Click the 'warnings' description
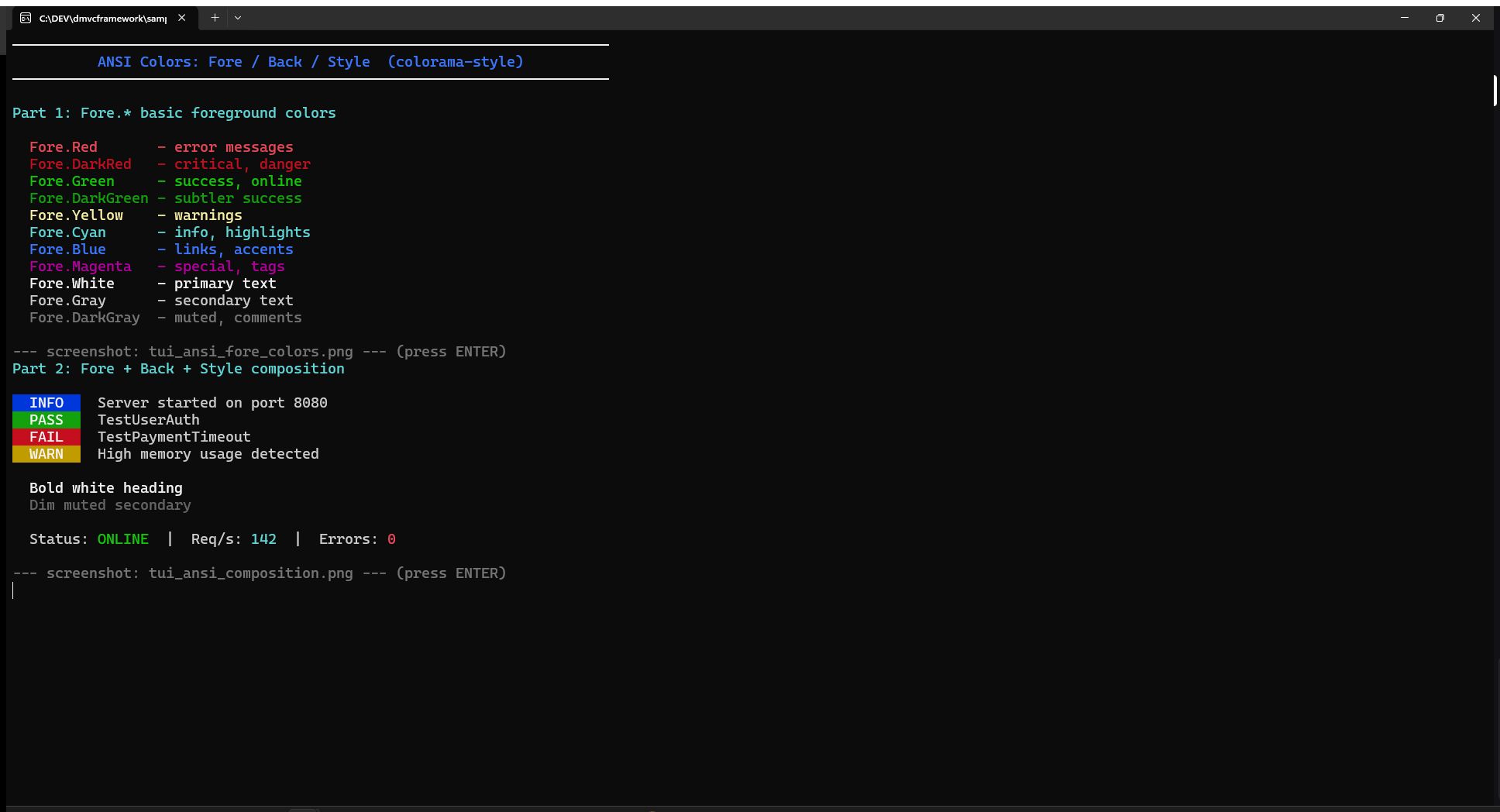The width and height of the screenshot is (1500, 812). (208, 215)
